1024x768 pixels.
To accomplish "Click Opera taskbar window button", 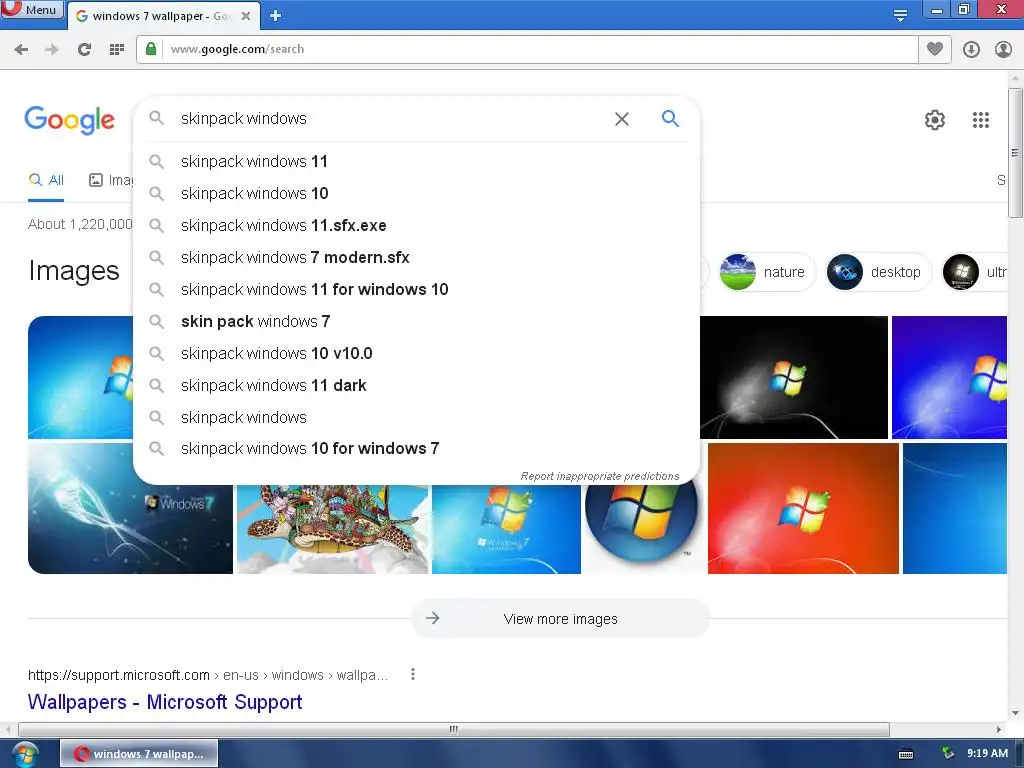I will 139,754.
